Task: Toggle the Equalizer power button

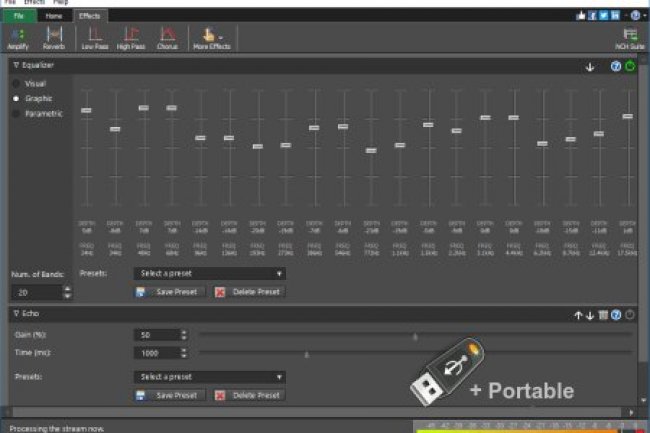Action: (x=631, y=66)
